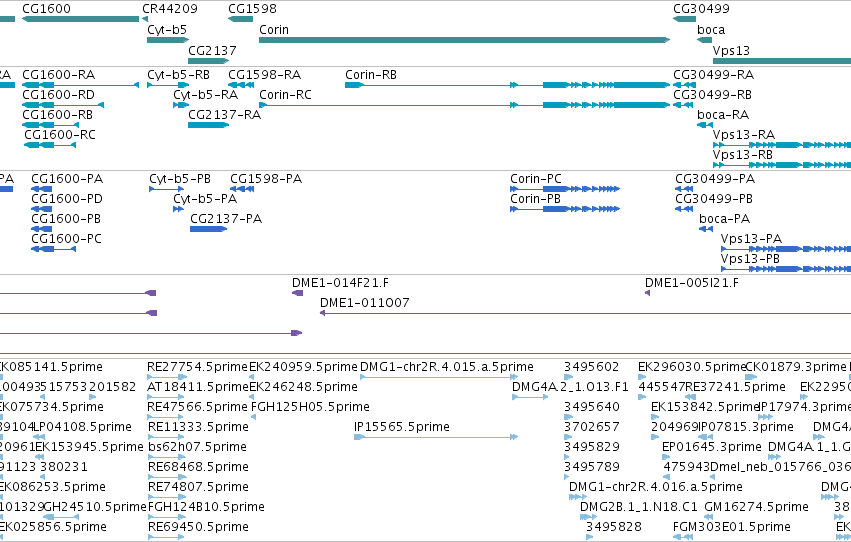Select protein CG1600-PB
The image size is (851, 542).
pyautogui.click(x=42, y=229)
